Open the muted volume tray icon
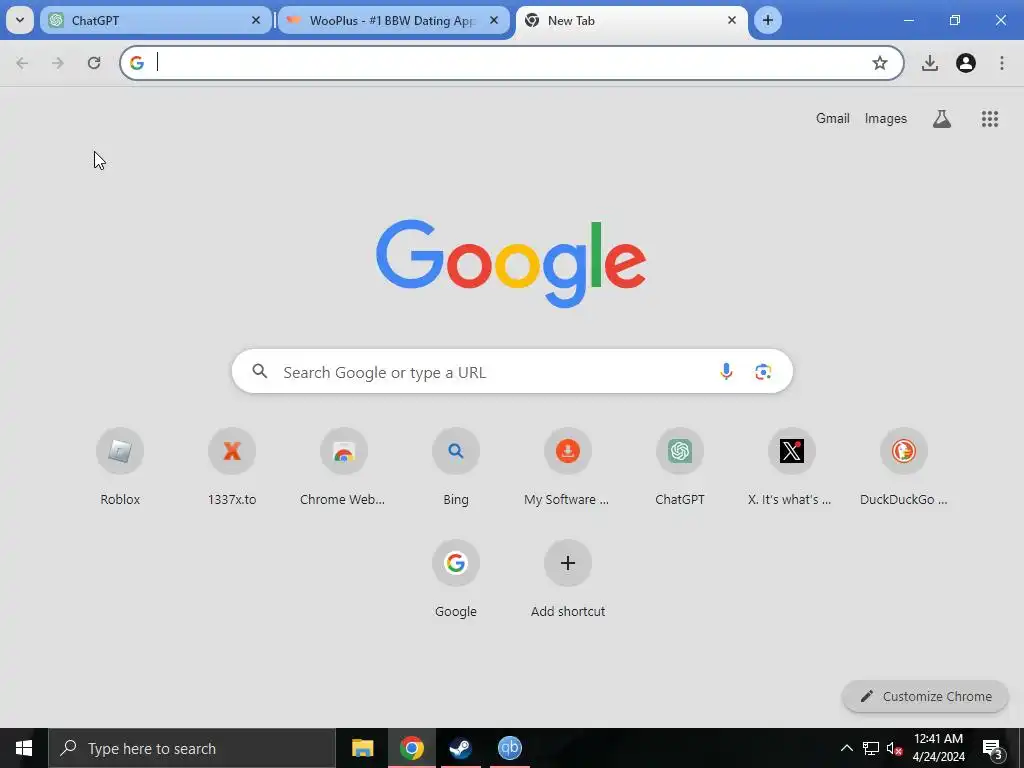1024x768 pixels. pyautogui.click(x=894, y=748)
